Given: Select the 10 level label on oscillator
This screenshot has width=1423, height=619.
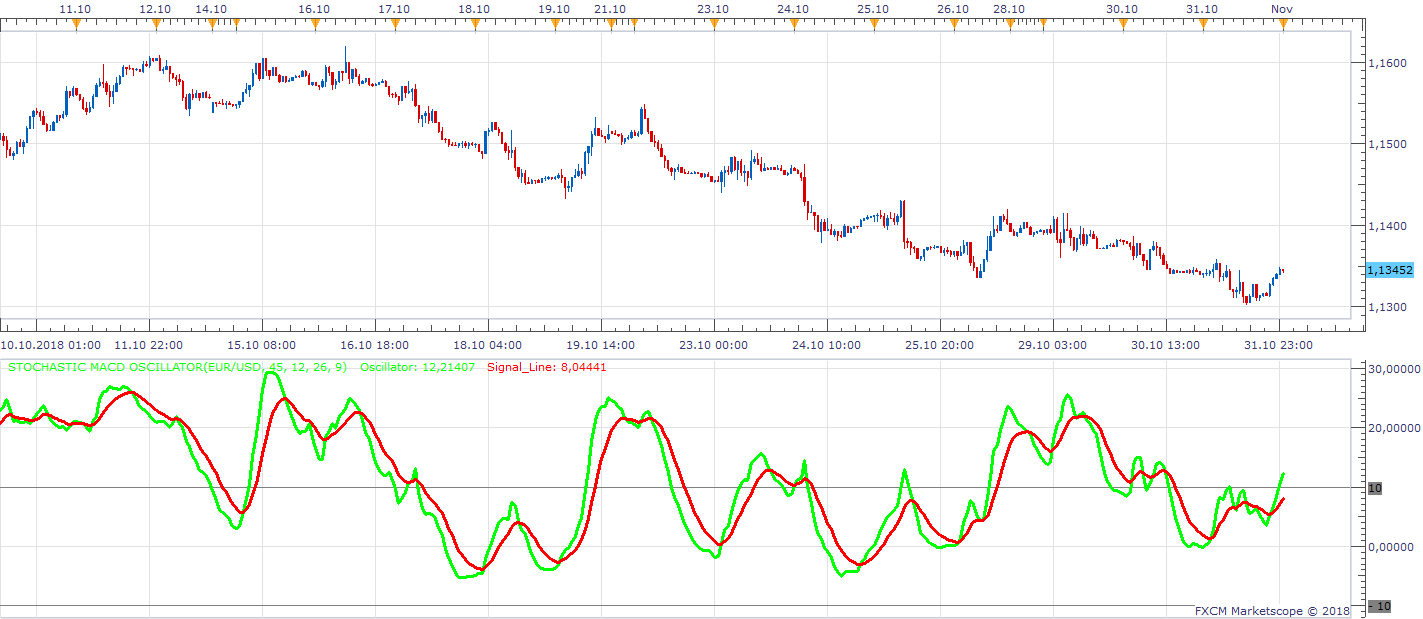Looking at the screenshot, I should (x=1374, y=488).
